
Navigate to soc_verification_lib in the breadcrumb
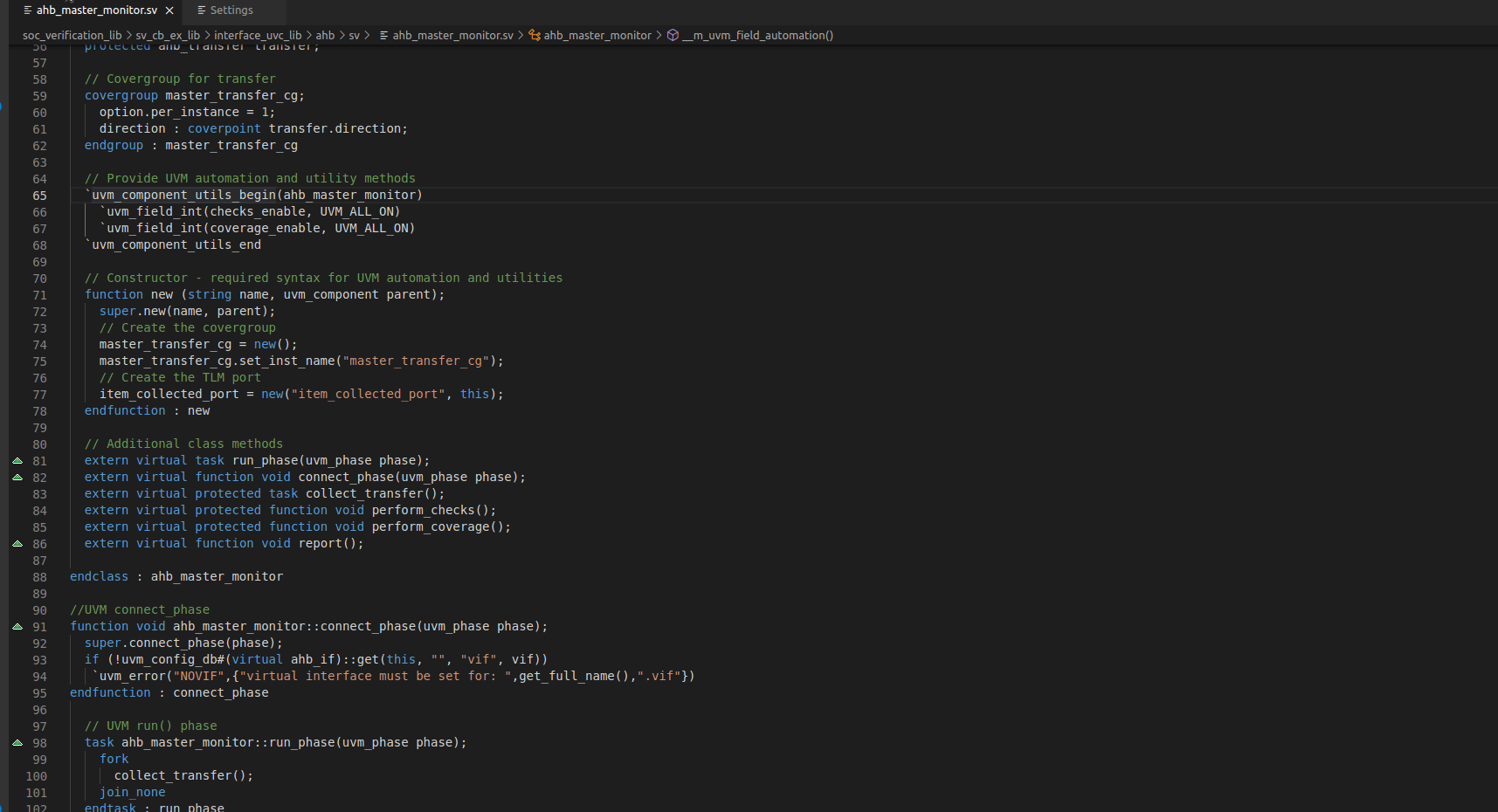coord(72,35)
